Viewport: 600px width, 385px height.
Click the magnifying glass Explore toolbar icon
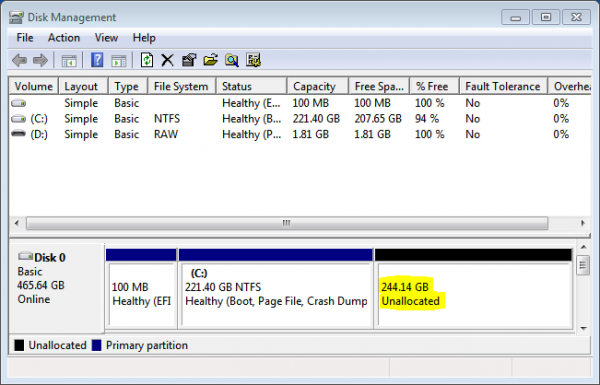click(232, 60)
